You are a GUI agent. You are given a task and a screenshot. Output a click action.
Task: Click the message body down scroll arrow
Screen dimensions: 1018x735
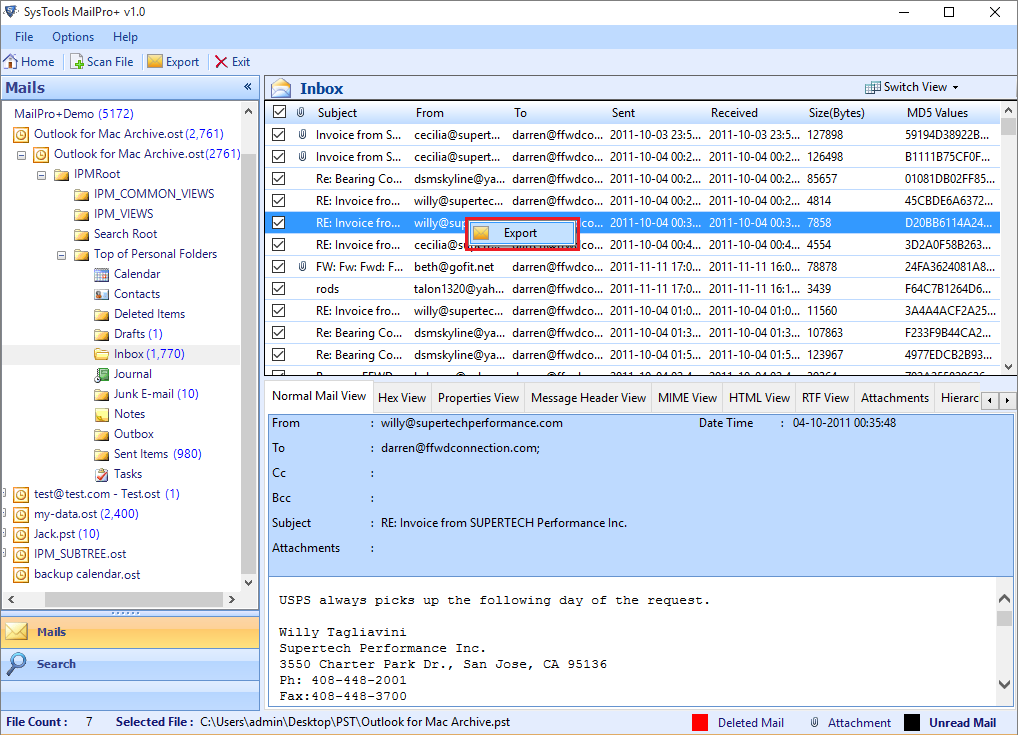click(1004, 684)
